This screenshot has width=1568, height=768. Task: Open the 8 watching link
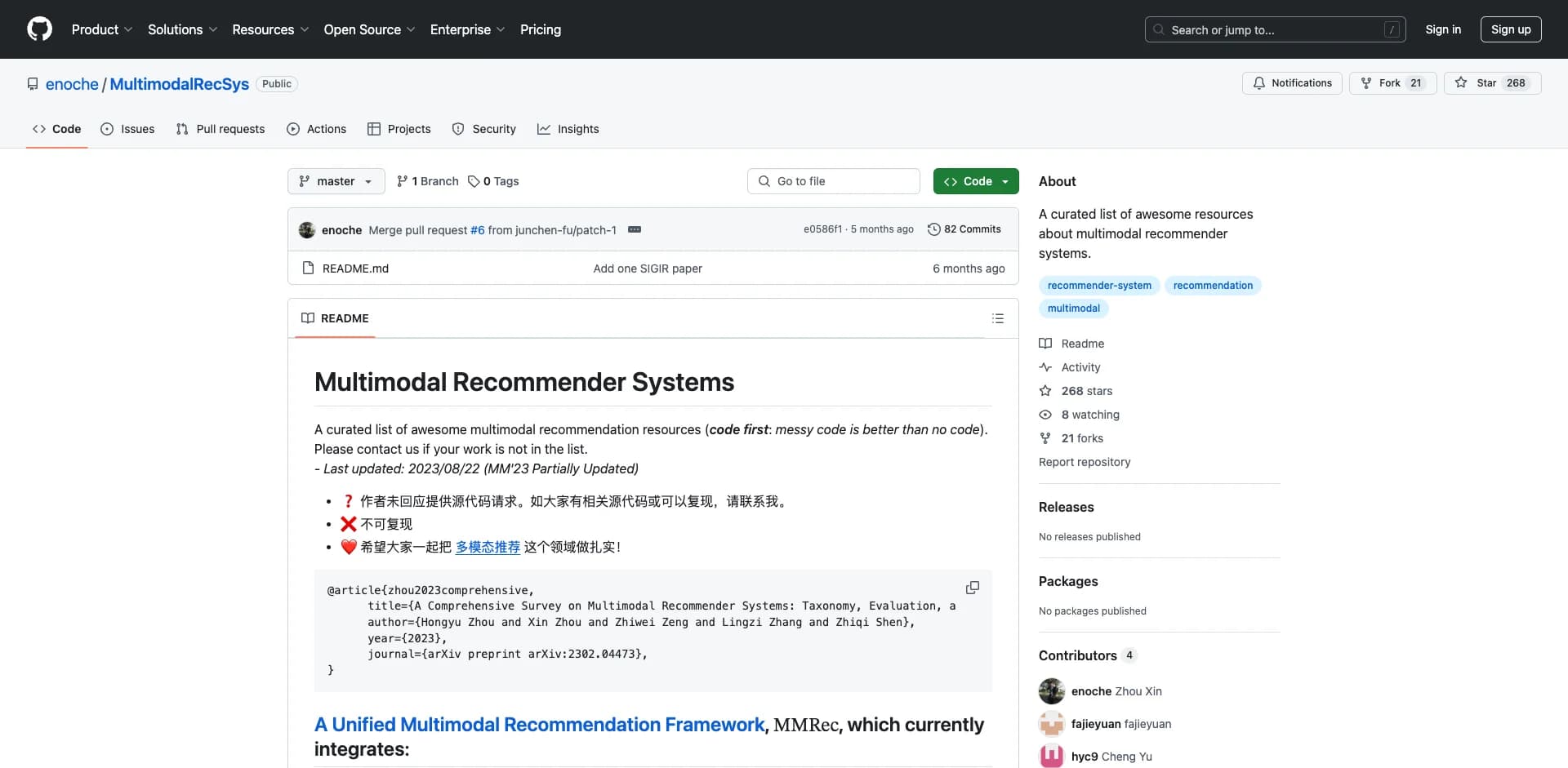coord(1090,415)
